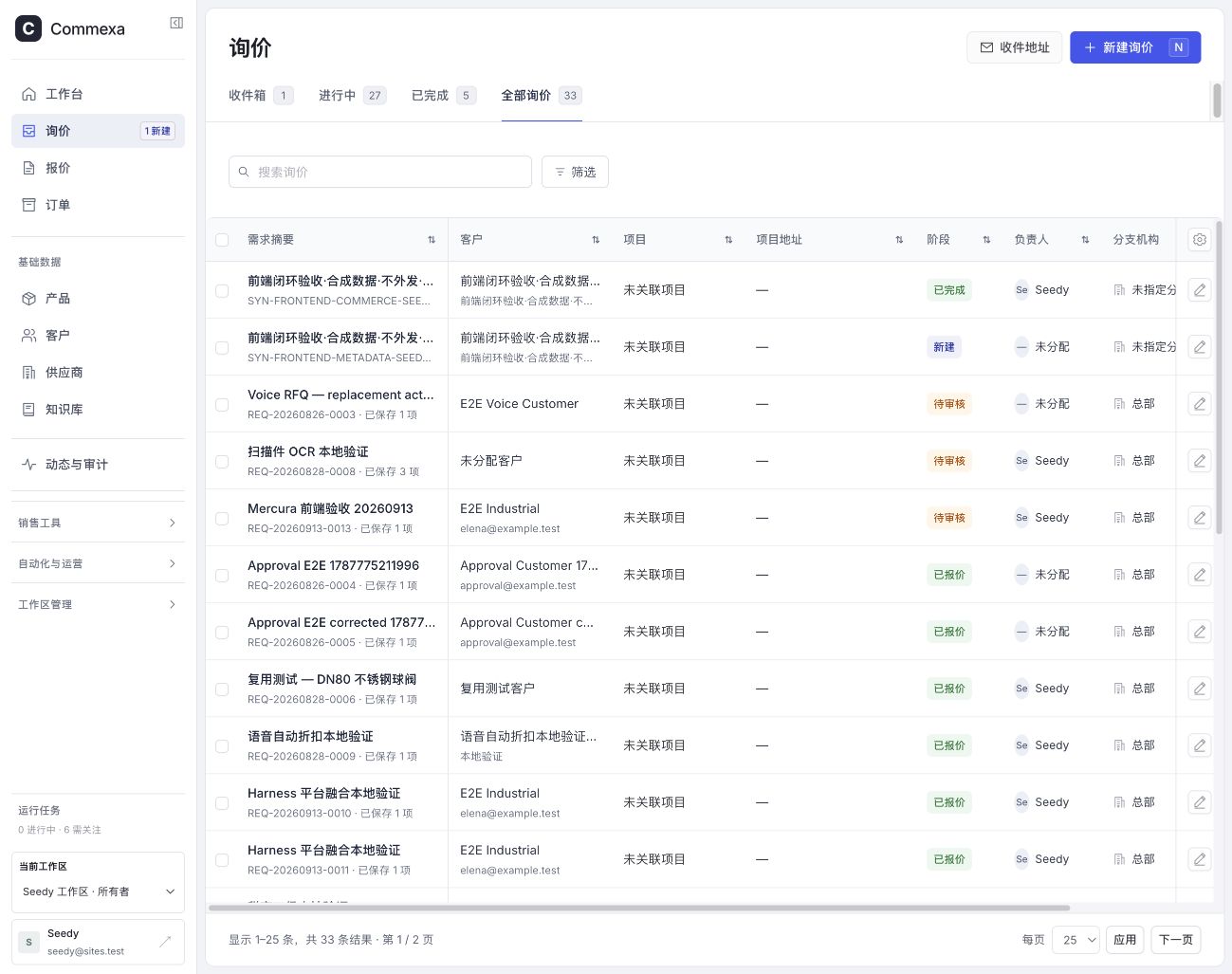The width and height of the screenshot is (1232, 974).
Task: Edit 复用测试 DN80 不锈钢球阀 row
Action: [x=1200, y=689]
